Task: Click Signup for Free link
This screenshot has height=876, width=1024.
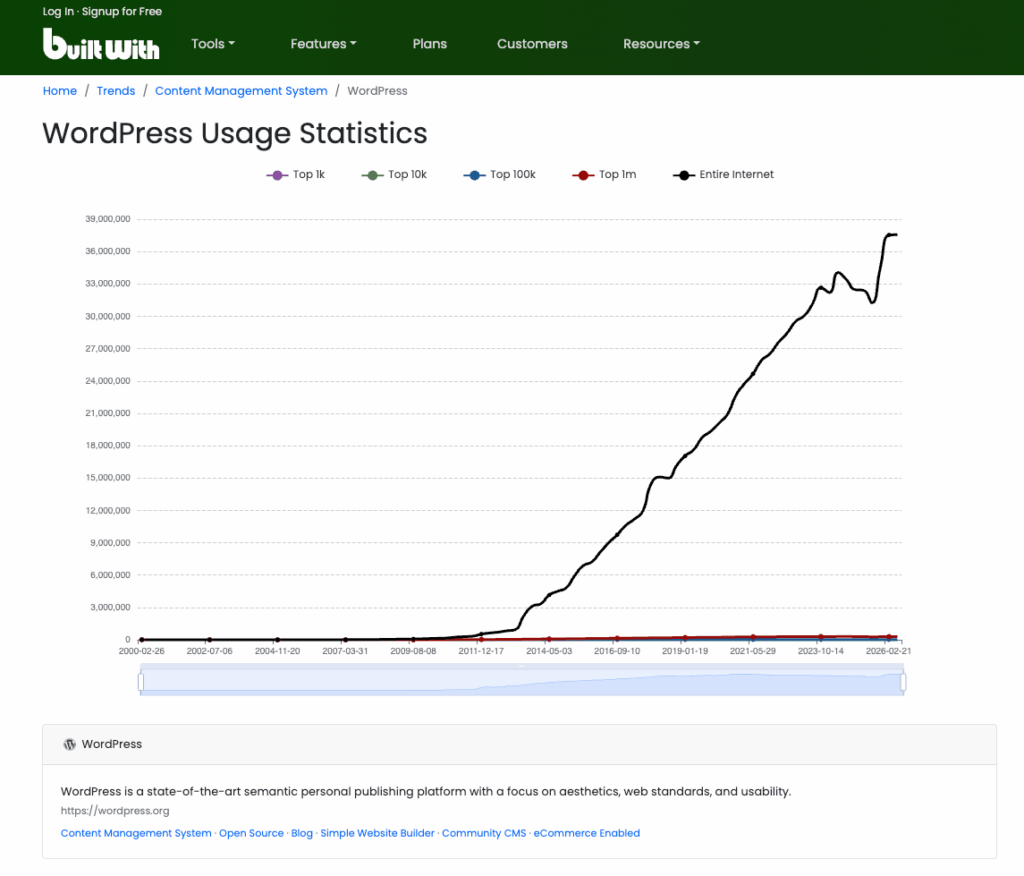Action: 121,11
